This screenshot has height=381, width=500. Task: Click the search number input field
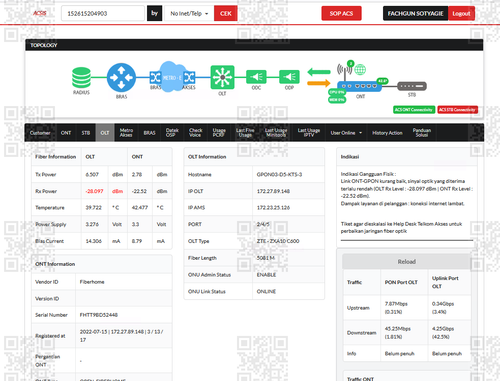click(103, 13)
